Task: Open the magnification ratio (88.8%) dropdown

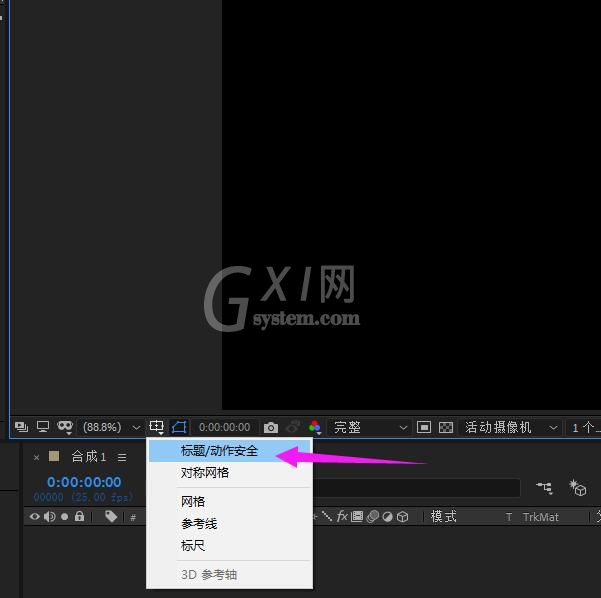Action: pos(110,427)
